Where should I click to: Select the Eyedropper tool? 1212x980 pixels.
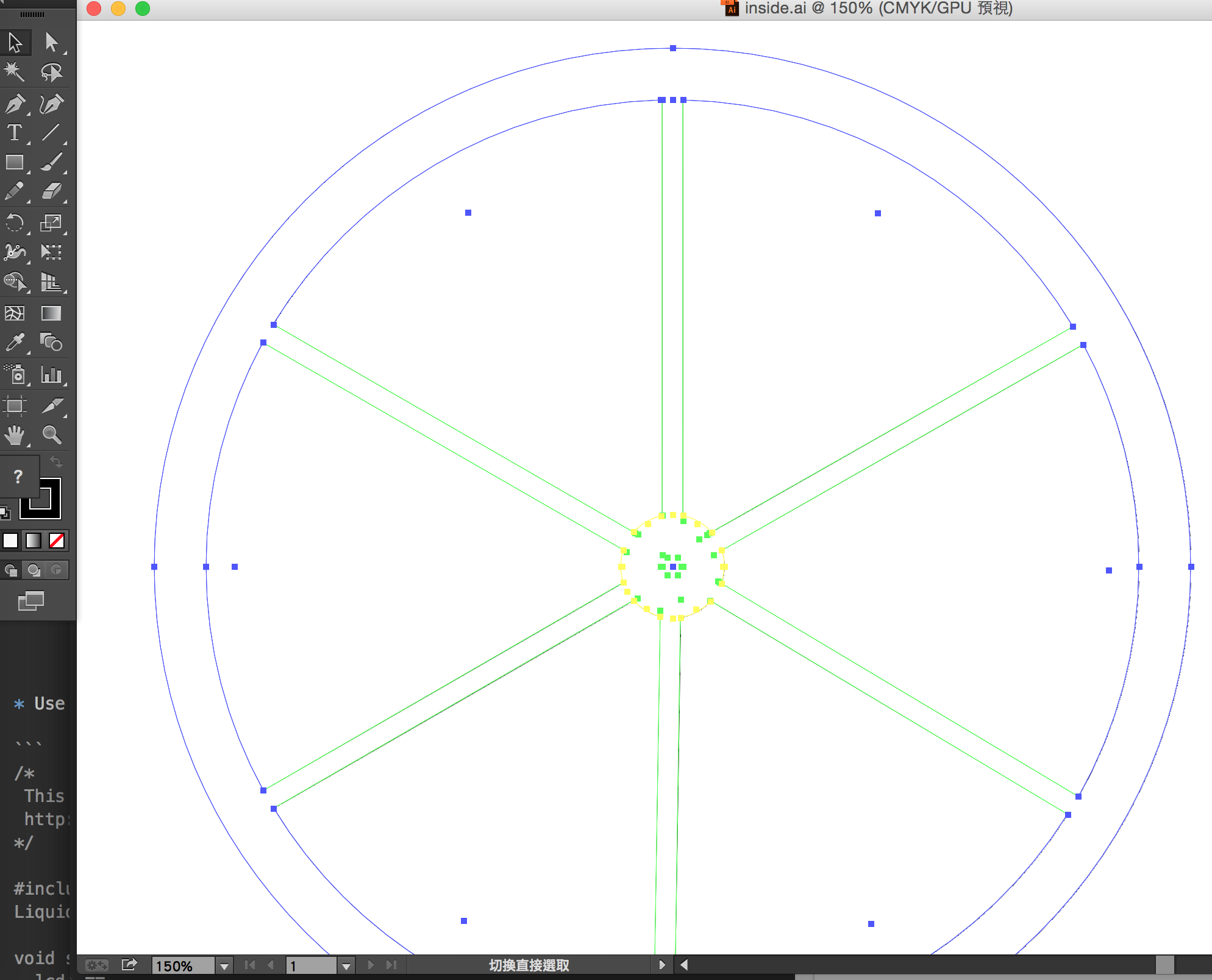coord(15,343)
